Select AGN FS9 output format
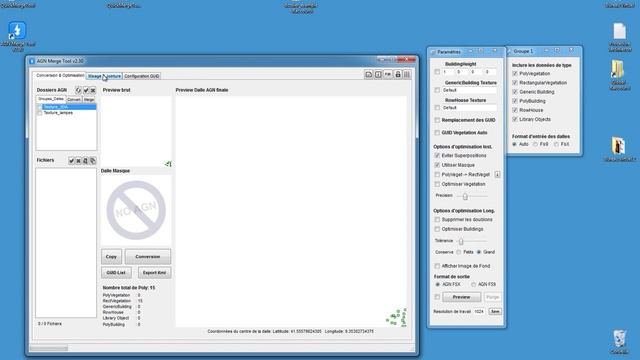The height and width of the screenshot is (360, 640). (473, 284)
